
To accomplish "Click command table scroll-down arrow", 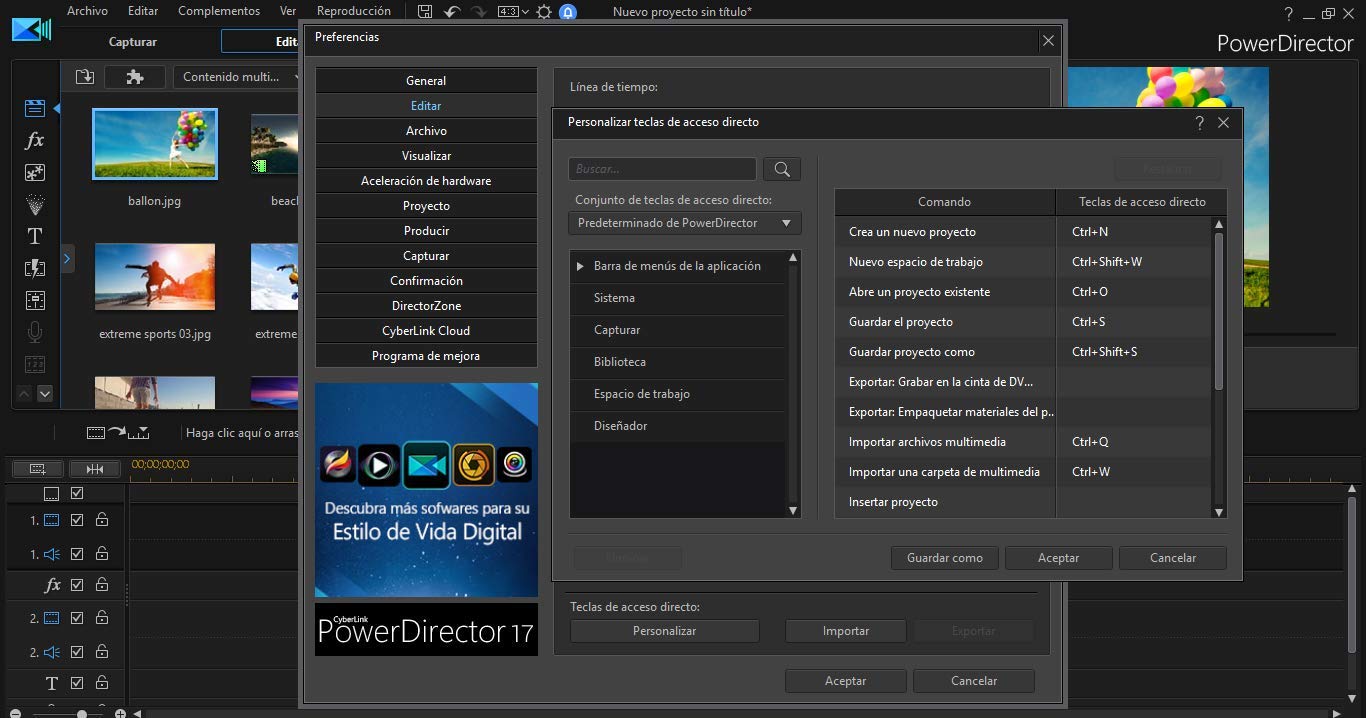I will pos(1219,512).
